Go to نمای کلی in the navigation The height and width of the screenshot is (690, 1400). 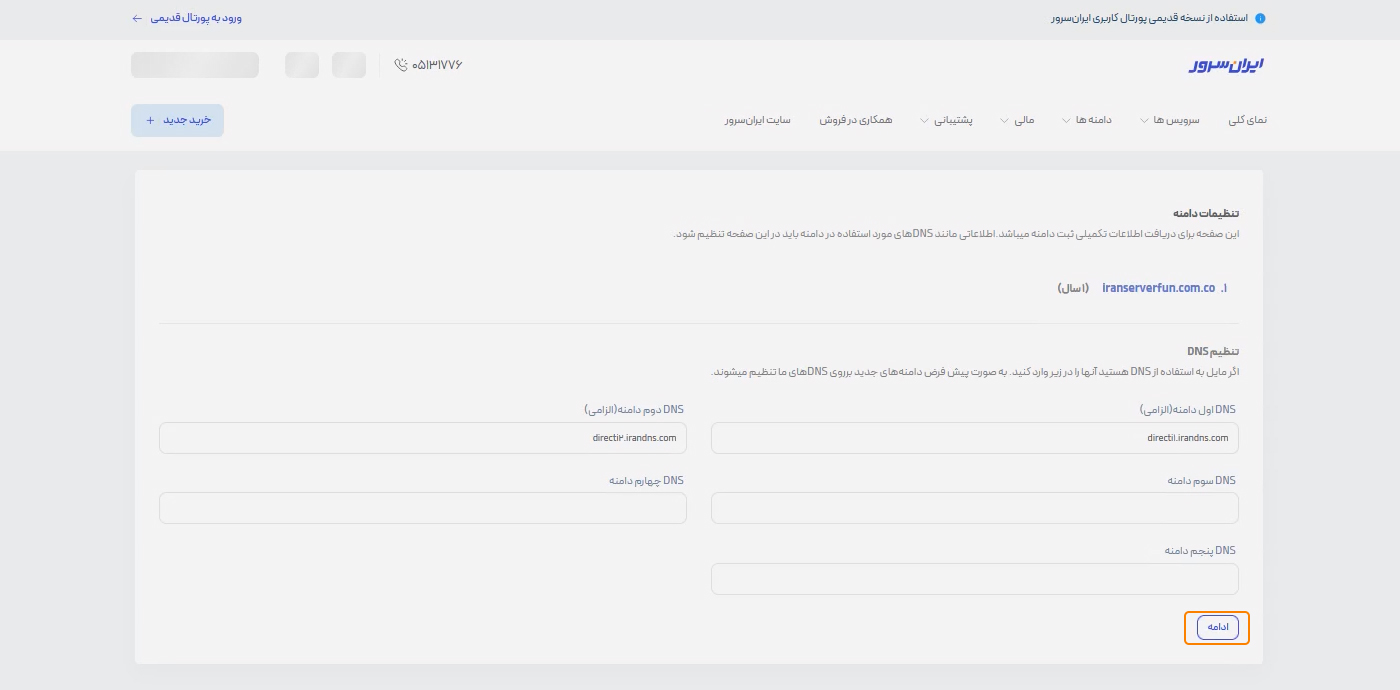tap(1247, 120)
